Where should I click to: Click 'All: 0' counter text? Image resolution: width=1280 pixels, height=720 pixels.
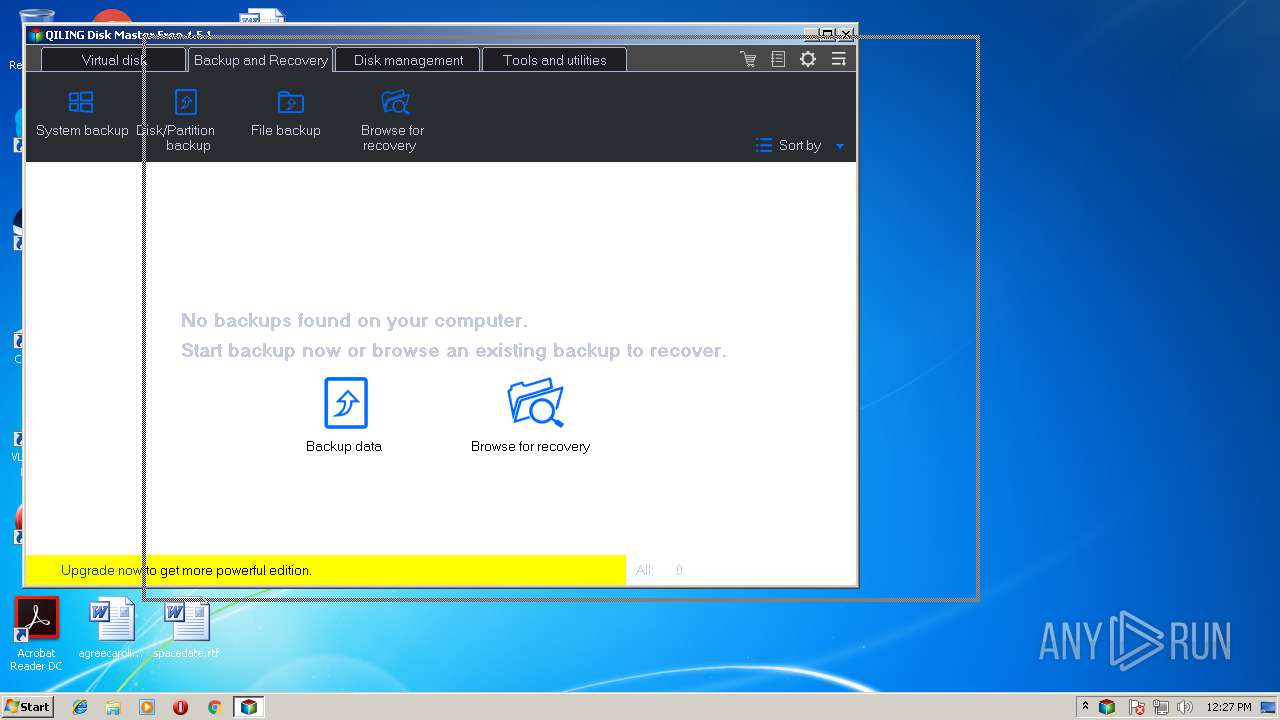(x=659, y=570)
